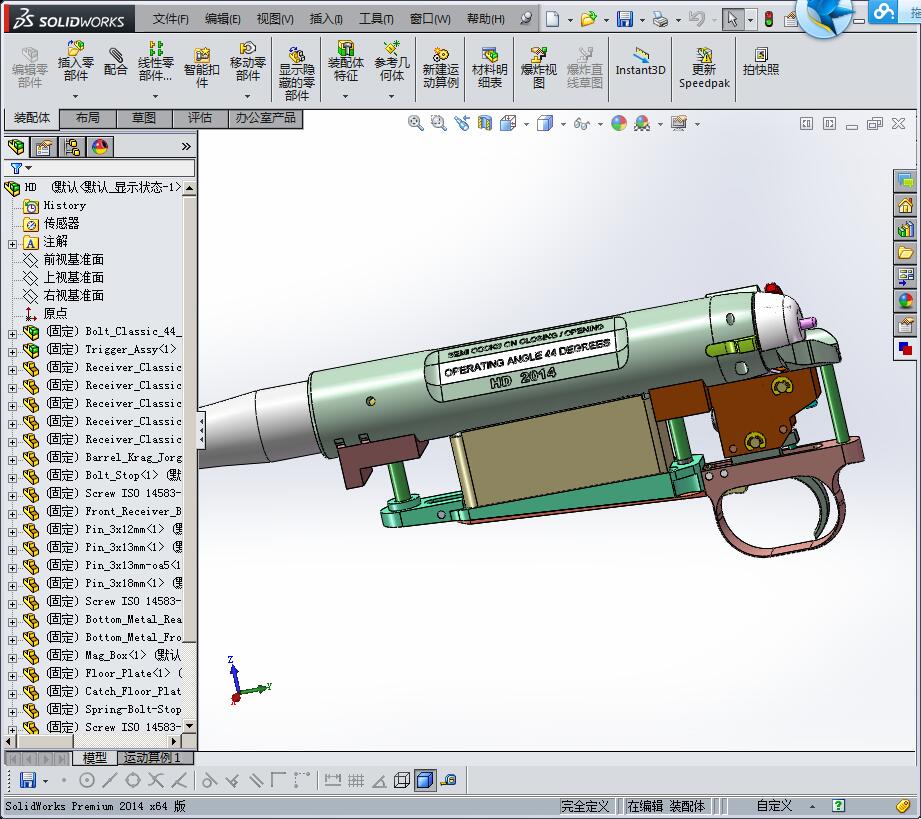Take a snapshot with 拍快照
The image size is (921, 819).
click(x=760, y=62)
